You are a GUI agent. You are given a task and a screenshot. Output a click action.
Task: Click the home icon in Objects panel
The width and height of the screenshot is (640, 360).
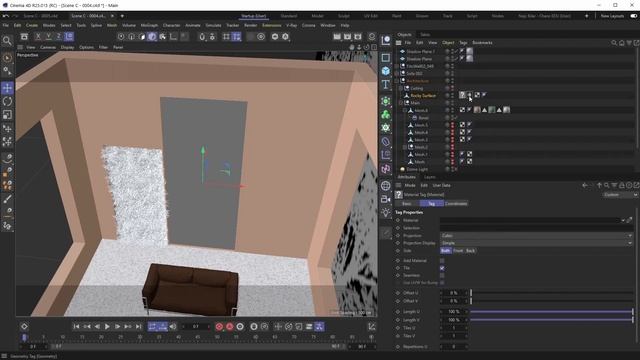(622, 42)
